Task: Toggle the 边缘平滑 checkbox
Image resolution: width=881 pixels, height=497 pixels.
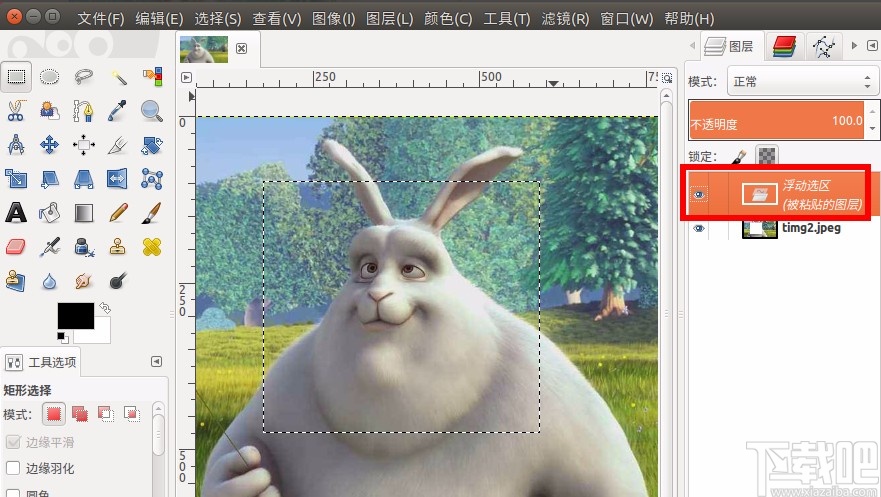Action: tap(13, 442)
